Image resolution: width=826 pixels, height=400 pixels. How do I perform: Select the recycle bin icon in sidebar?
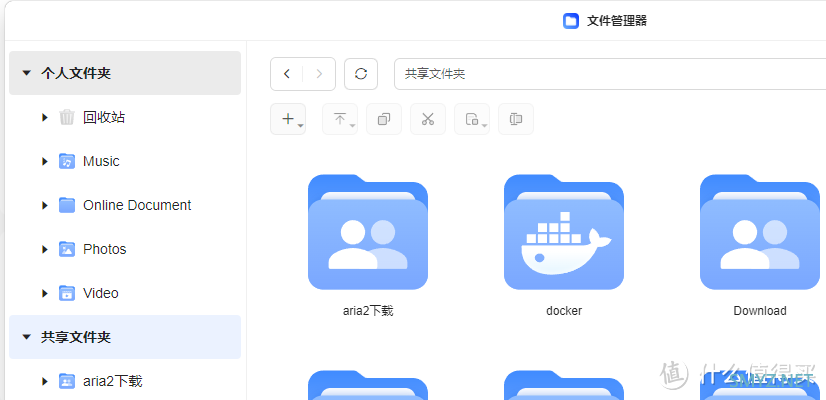click(67, 117)
